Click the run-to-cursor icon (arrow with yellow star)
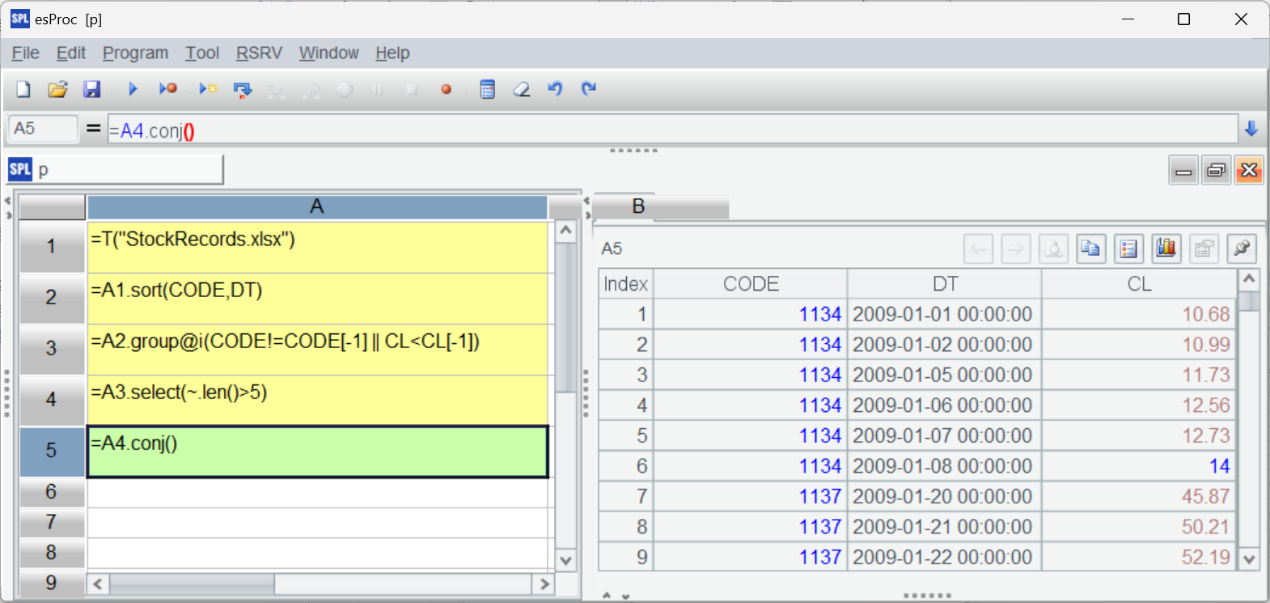This screenshot has width=1270, height=603. coord(207,90)
